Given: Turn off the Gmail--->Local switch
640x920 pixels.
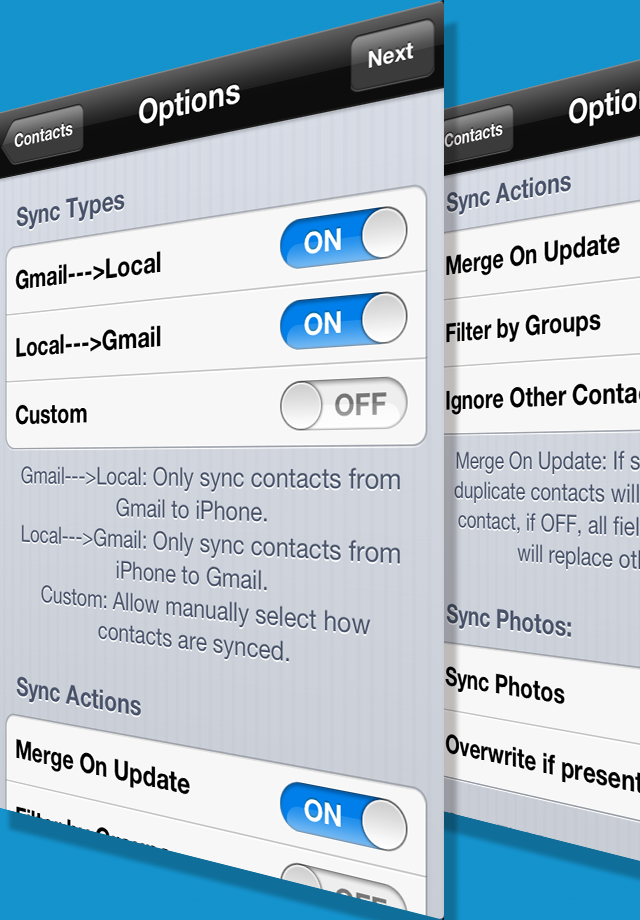Looking at the screenshot, I should click(344, 238).
